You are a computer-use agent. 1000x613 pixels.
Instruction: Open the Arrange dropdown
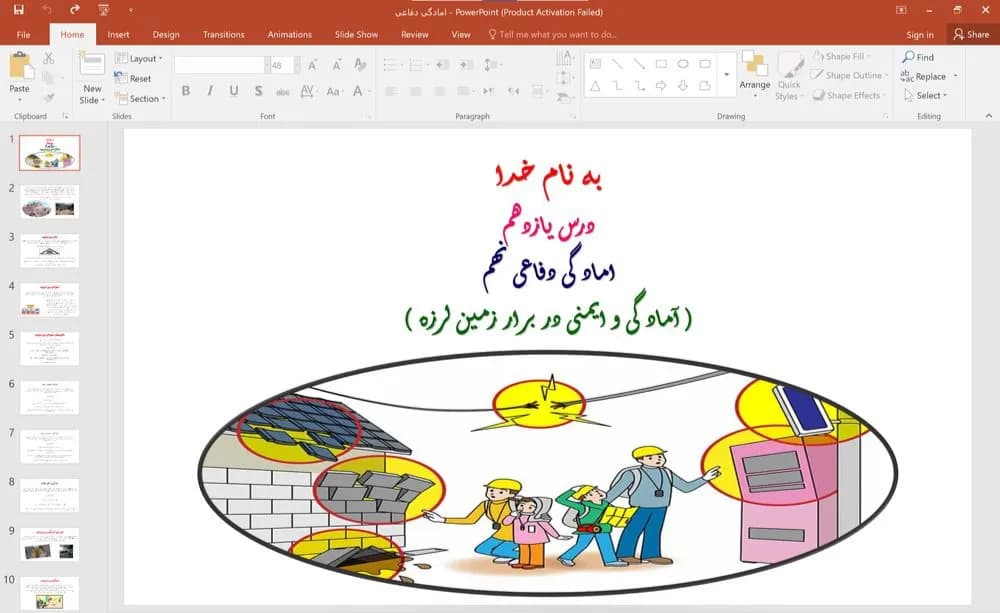754,75
